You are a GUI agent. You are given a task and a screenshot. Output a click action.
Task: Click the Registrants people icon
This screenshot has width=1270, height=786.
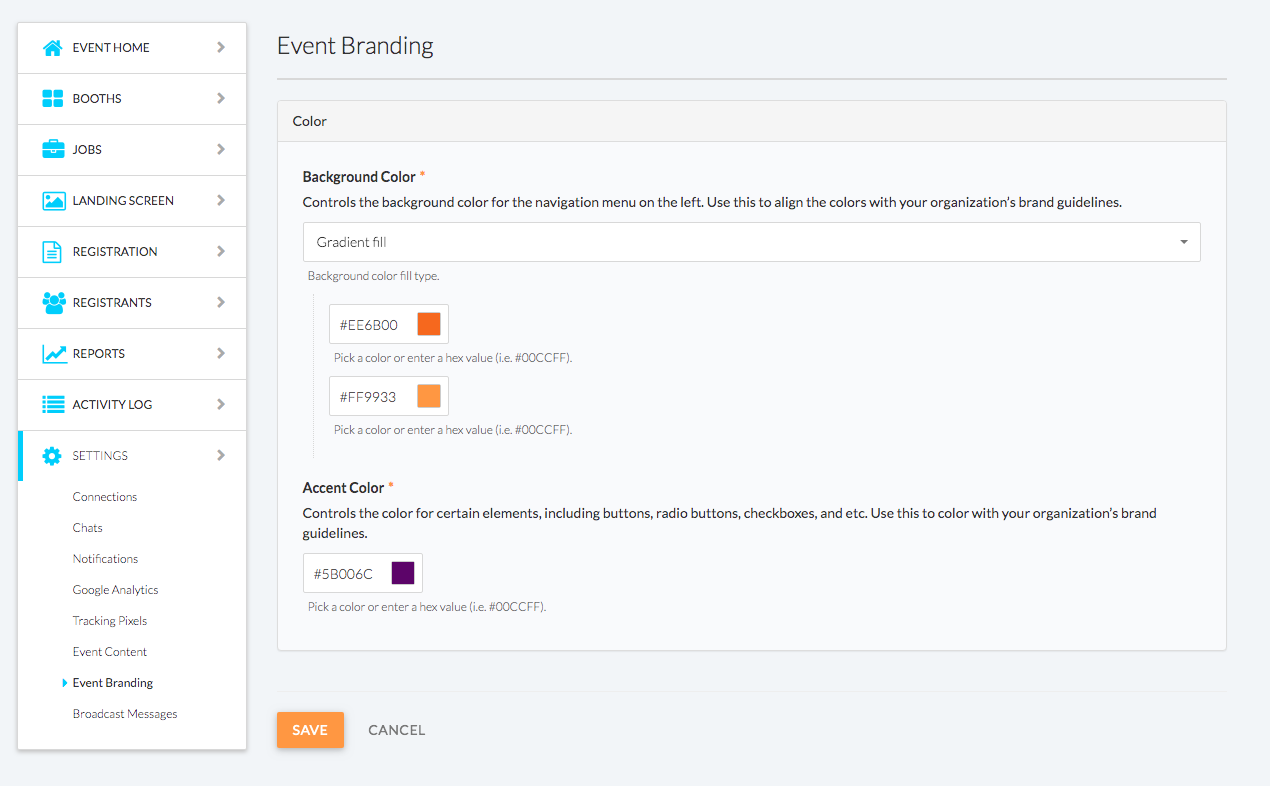click(x=53, y=303)
